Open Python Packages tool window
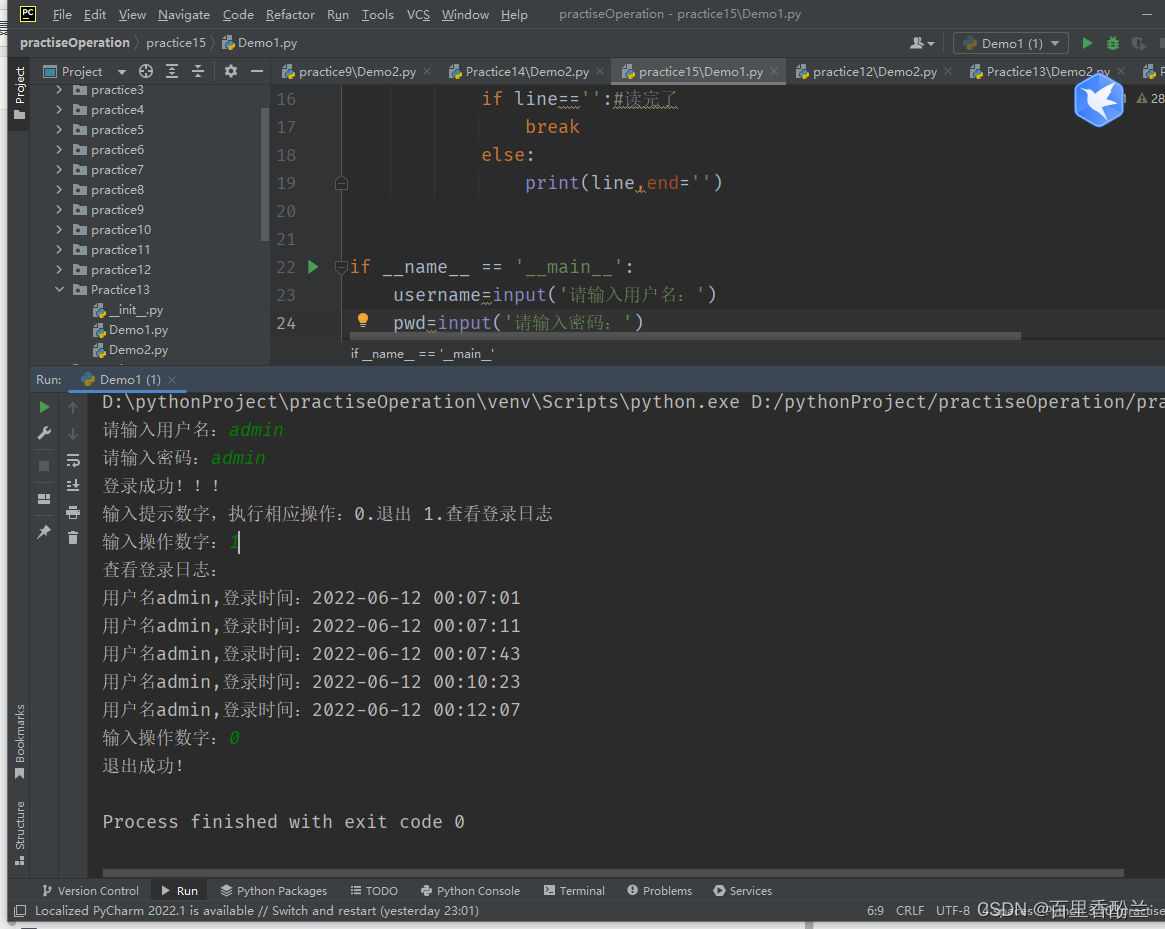Image resolution: width=1165 pixels, height=929 pixels. (273, 890)
